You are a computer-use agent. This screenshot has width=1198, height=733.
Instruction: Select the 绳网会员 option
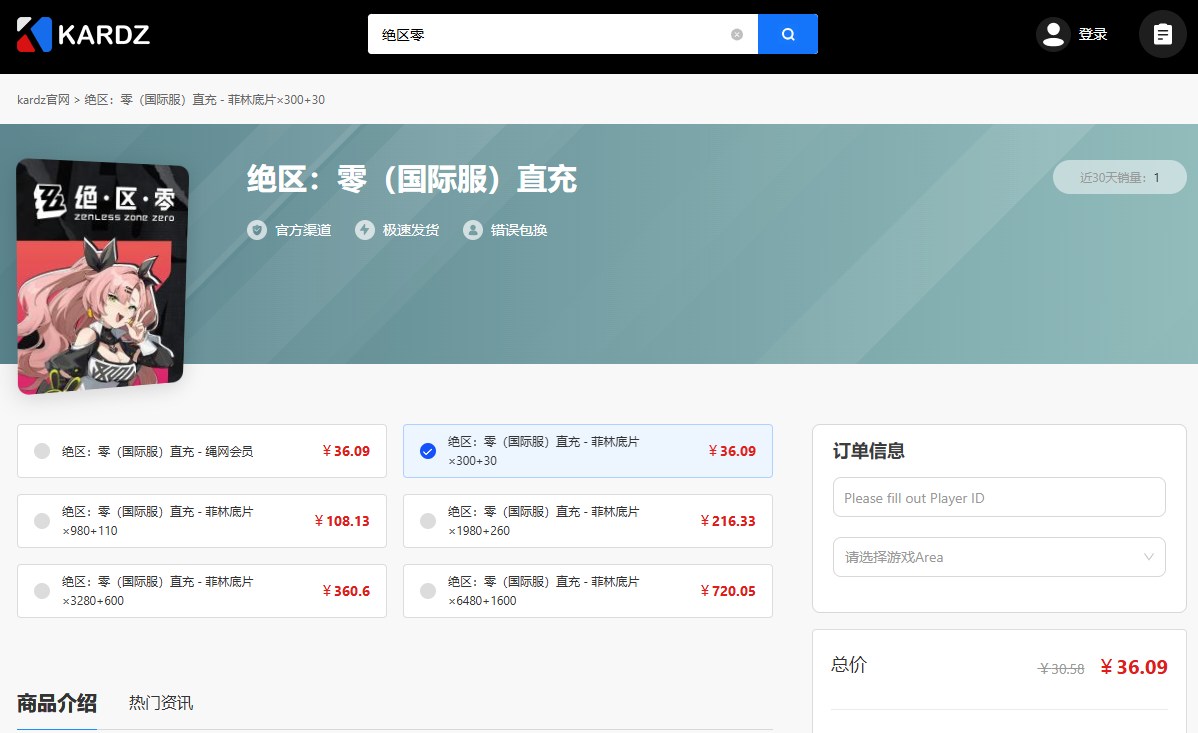coord(202,451)
